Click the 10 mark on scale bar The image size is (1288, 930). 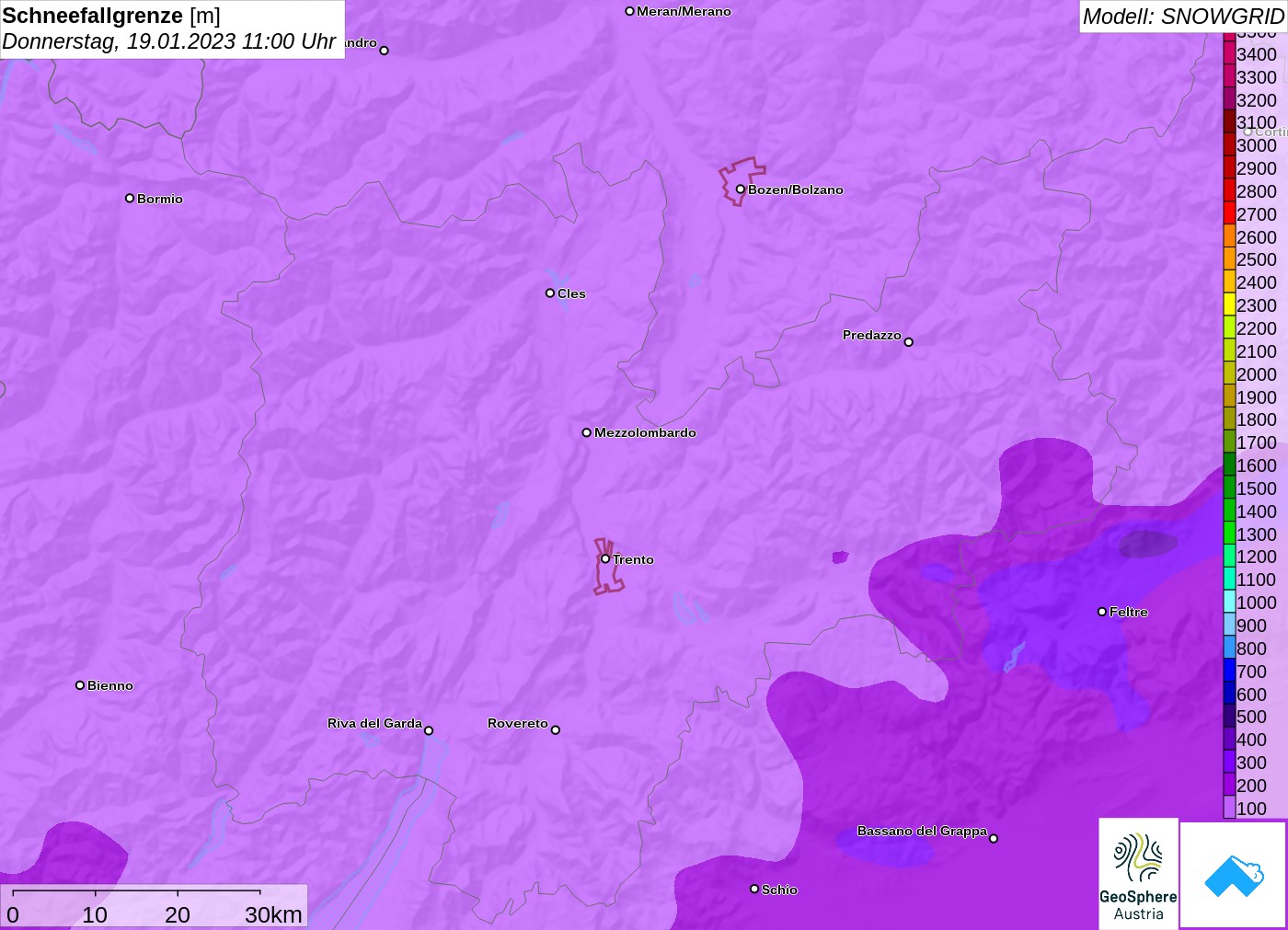95,914
